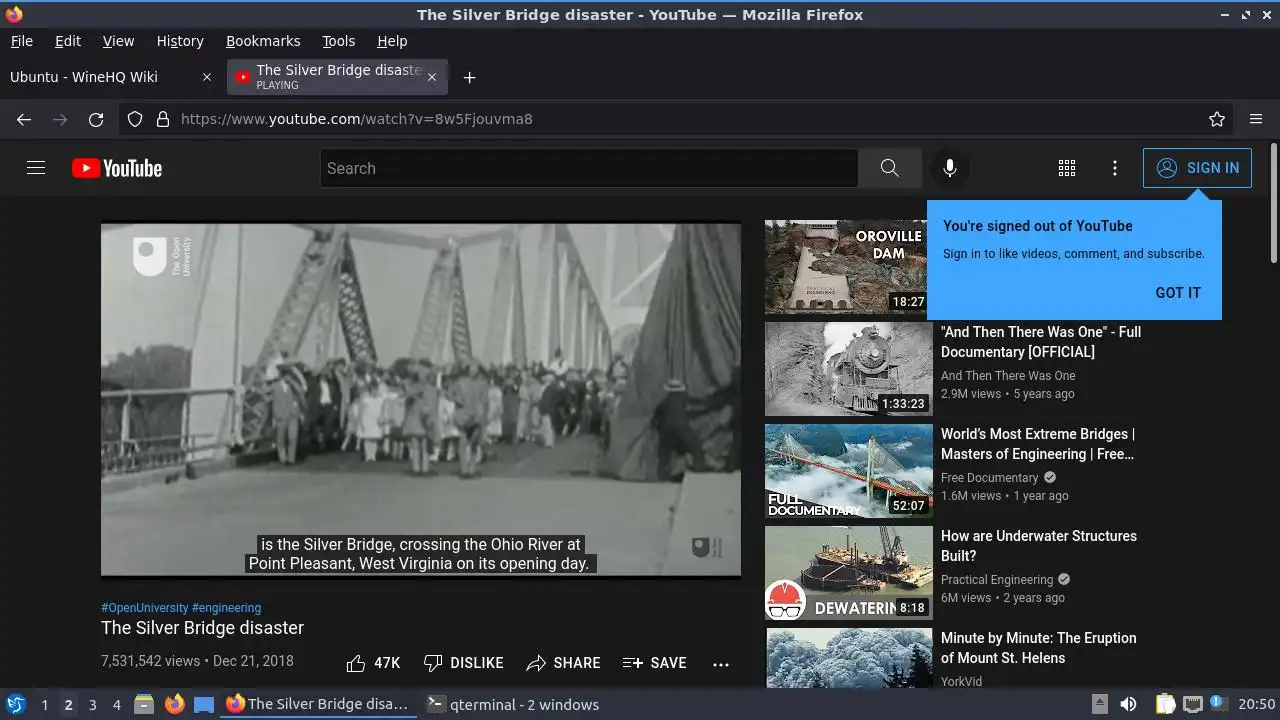This screenshot has height=720, width=1280.
Task: Open the volume speaker tray icon
Action: 1128,704
